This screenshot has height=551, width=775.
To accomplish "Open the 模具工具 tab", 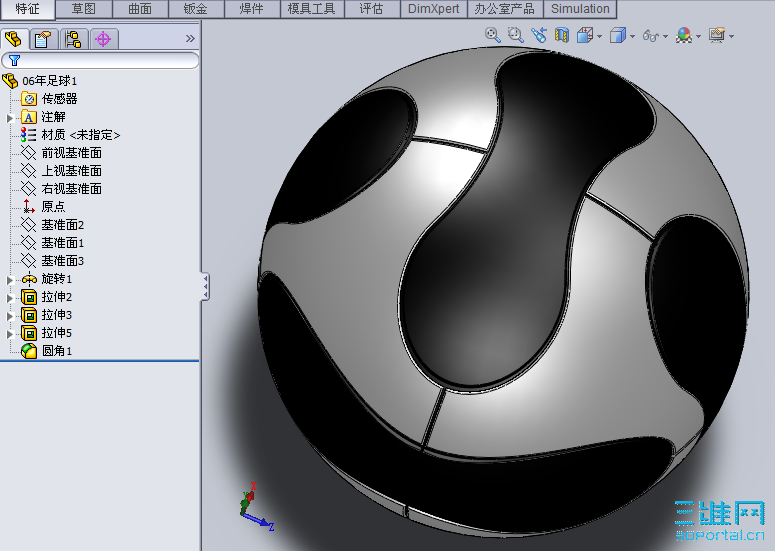I will coord(312,9).
